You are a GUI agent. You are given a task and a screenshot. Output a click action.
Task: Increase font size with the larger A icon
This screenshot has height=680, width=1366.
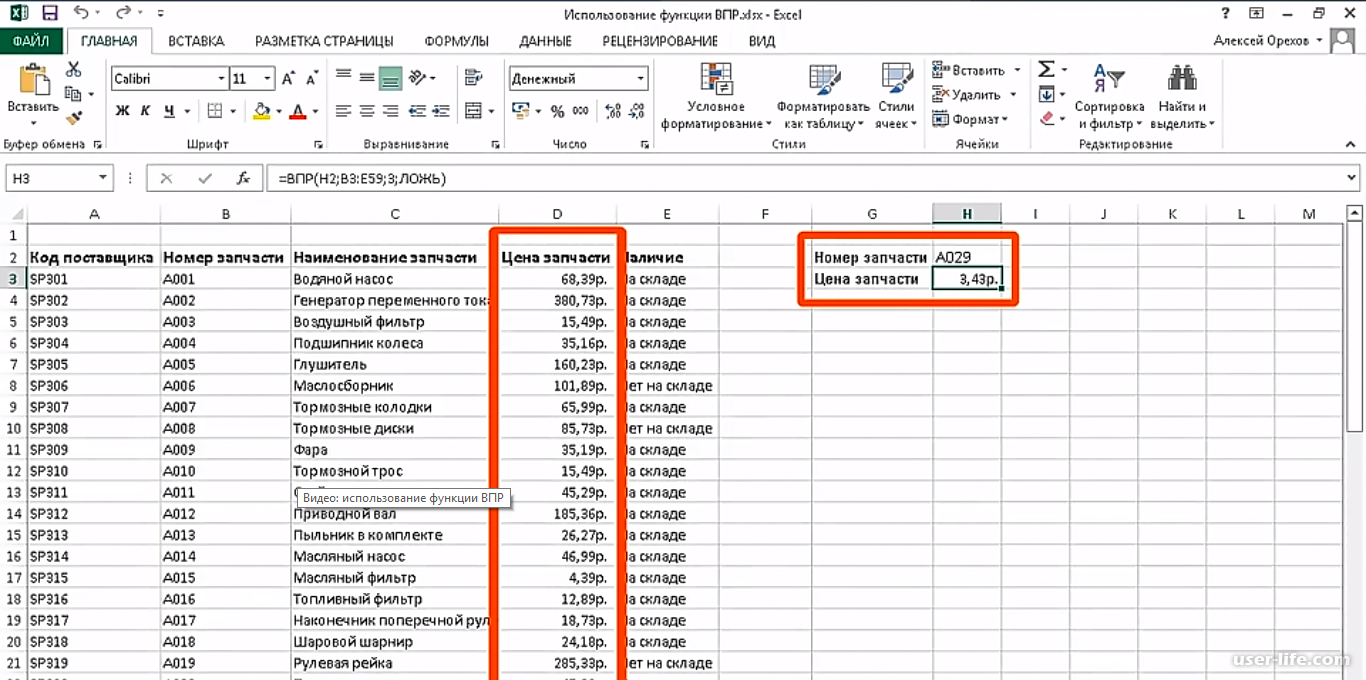point(289,78)
